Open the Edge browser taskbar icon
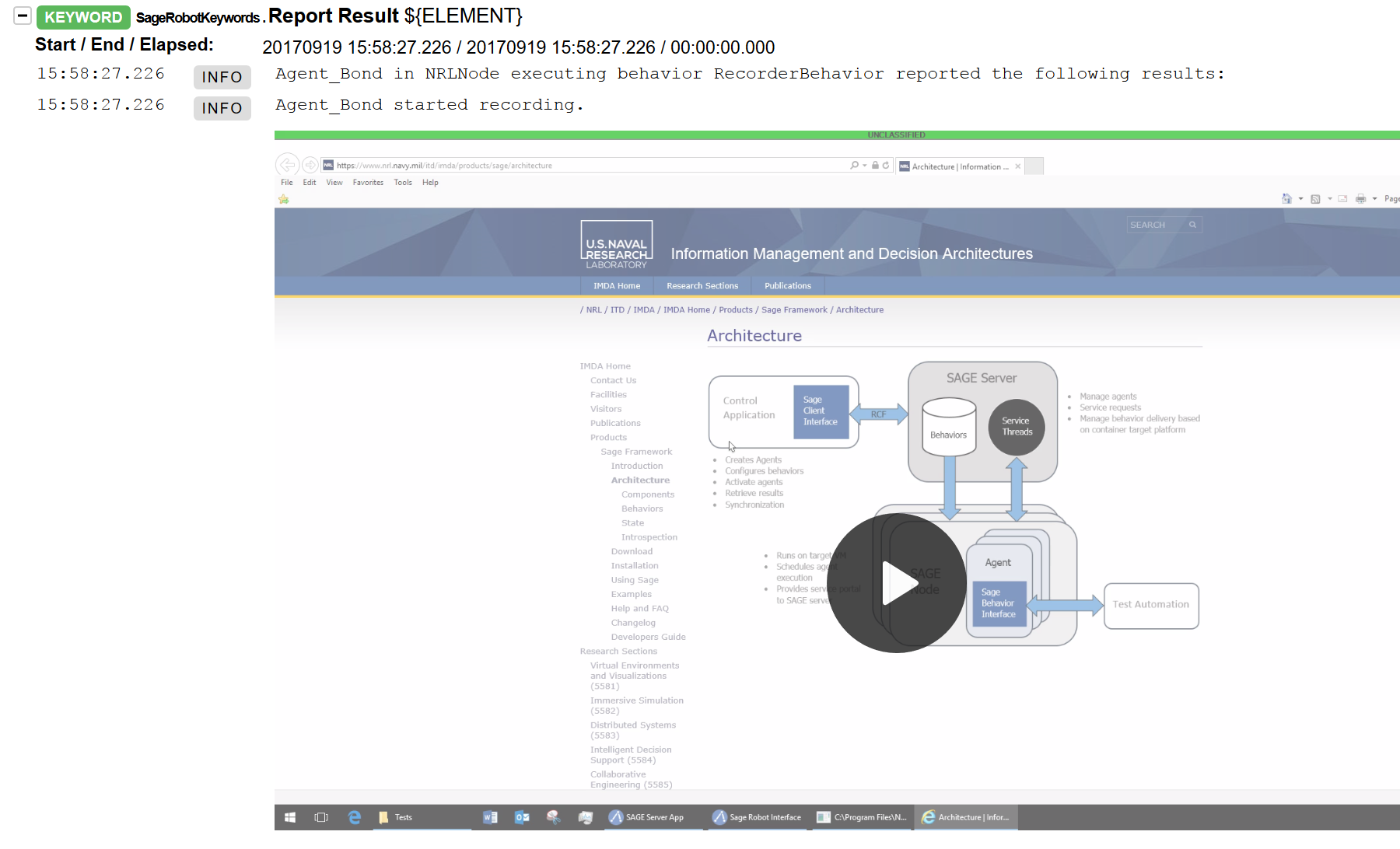Screen dimensions: 1400x849 point(355,817)
